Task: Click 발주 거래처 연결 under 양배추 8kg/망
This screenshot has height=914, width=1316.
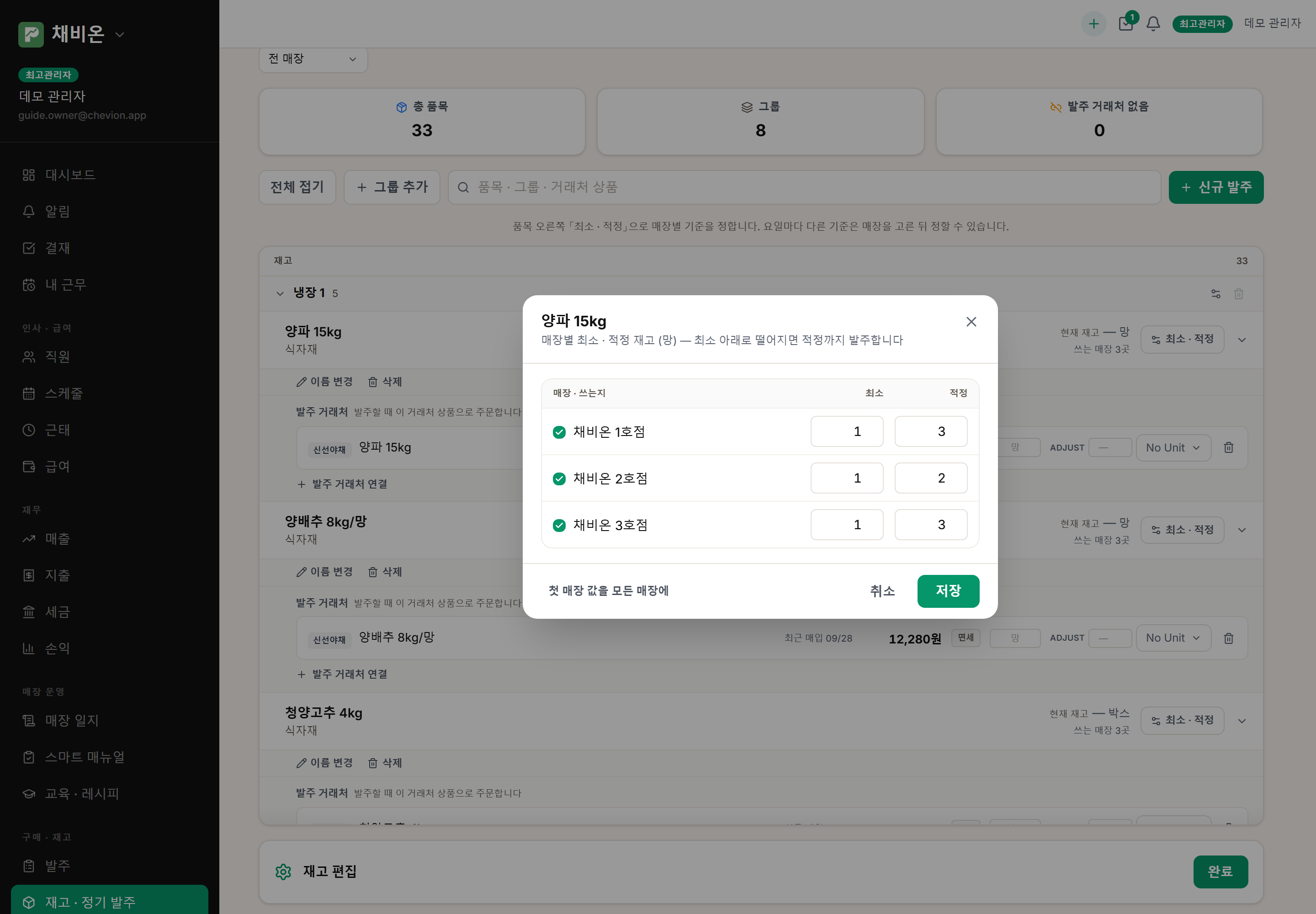Action: 342,674
